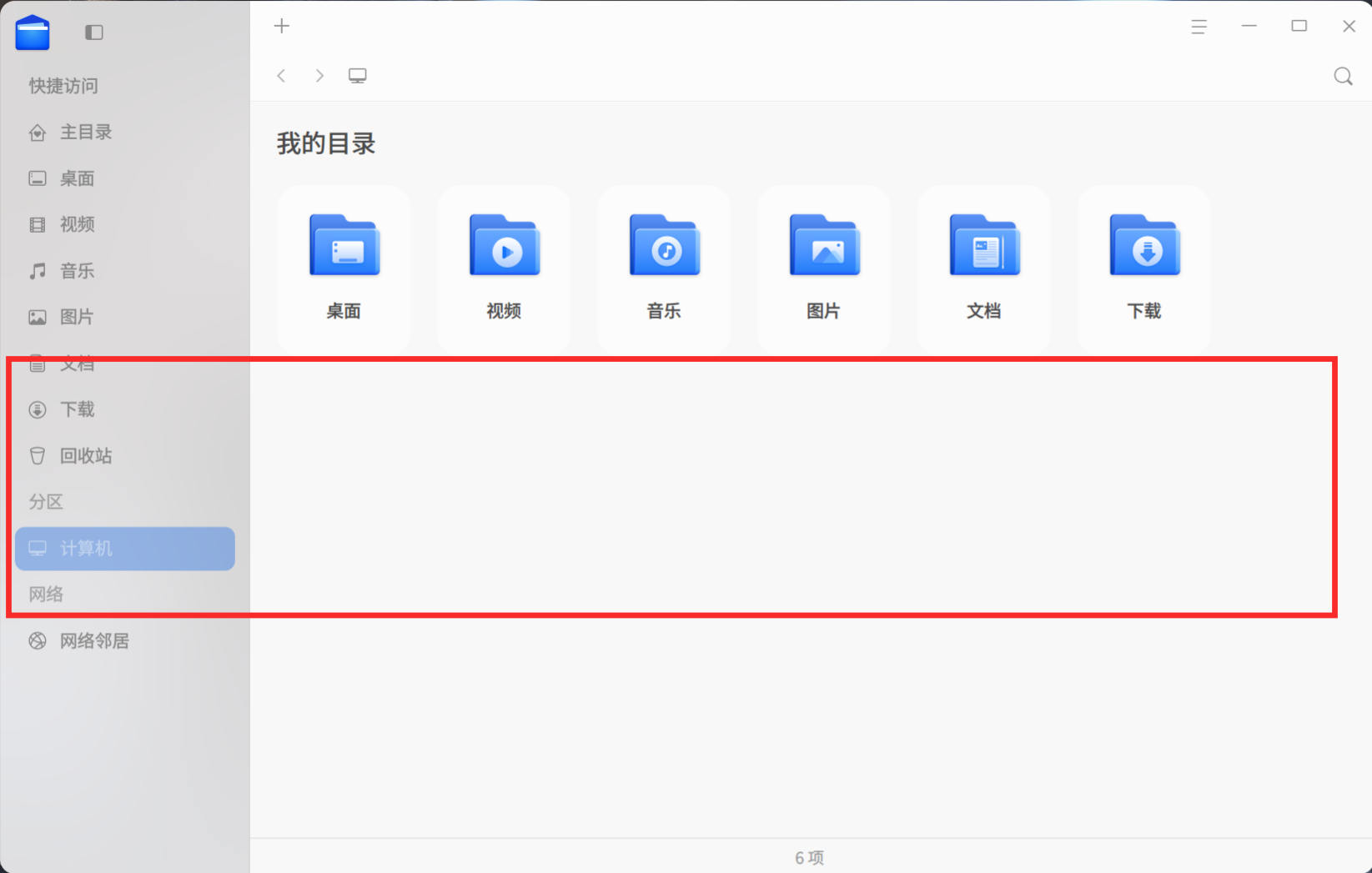
Task: Toggle the sidebar panel icon
Action: (x=94, y=33)
